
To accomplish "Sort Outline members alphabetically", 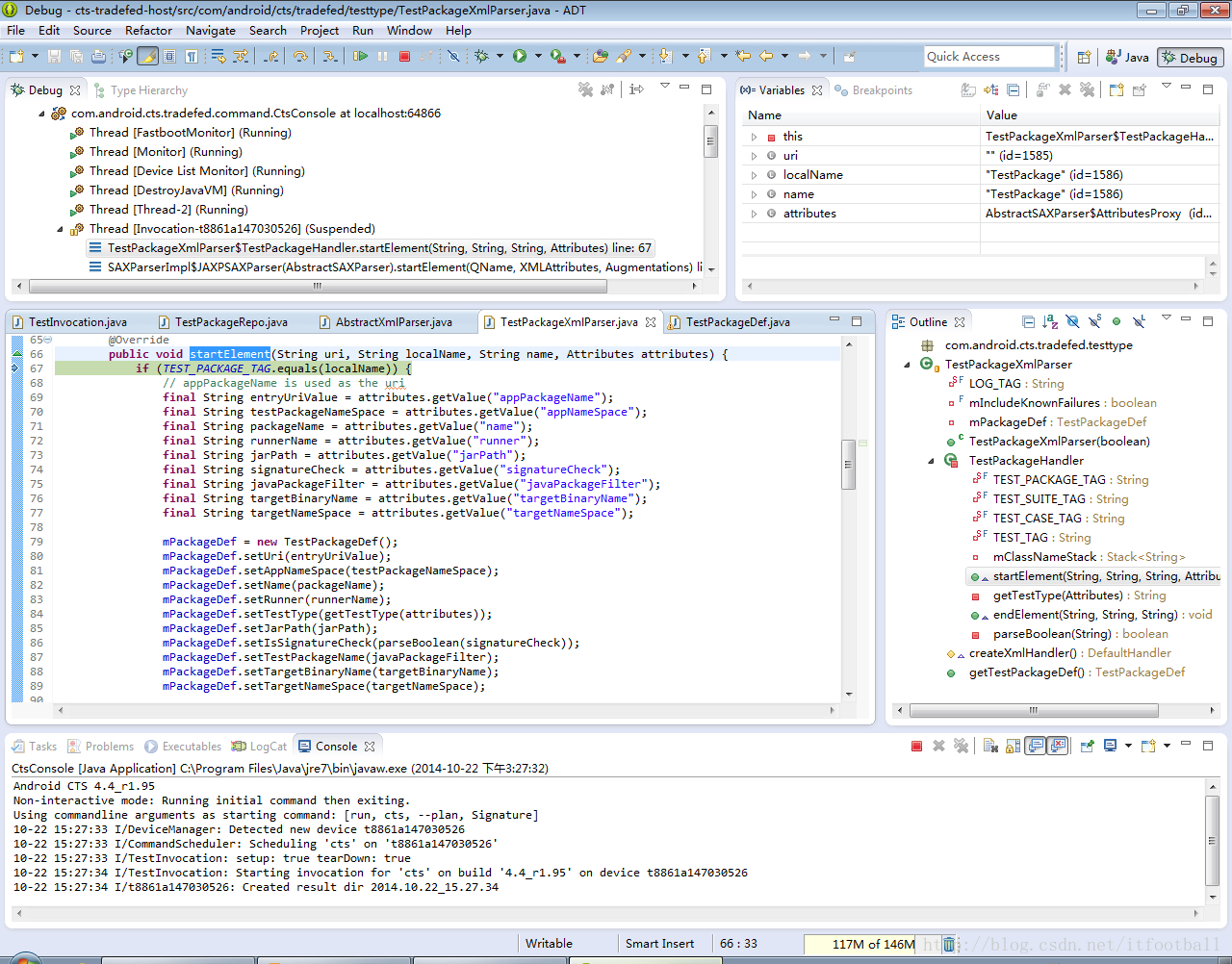I will coord(1050,322).
